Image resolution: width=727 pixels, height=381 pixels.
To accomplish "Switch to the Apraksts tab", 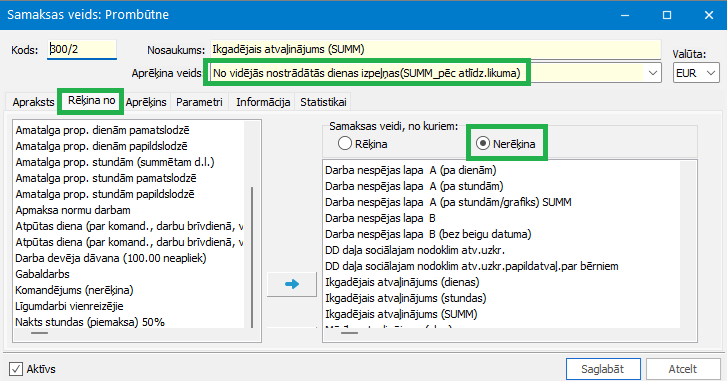I will click(x=33, y=102).
